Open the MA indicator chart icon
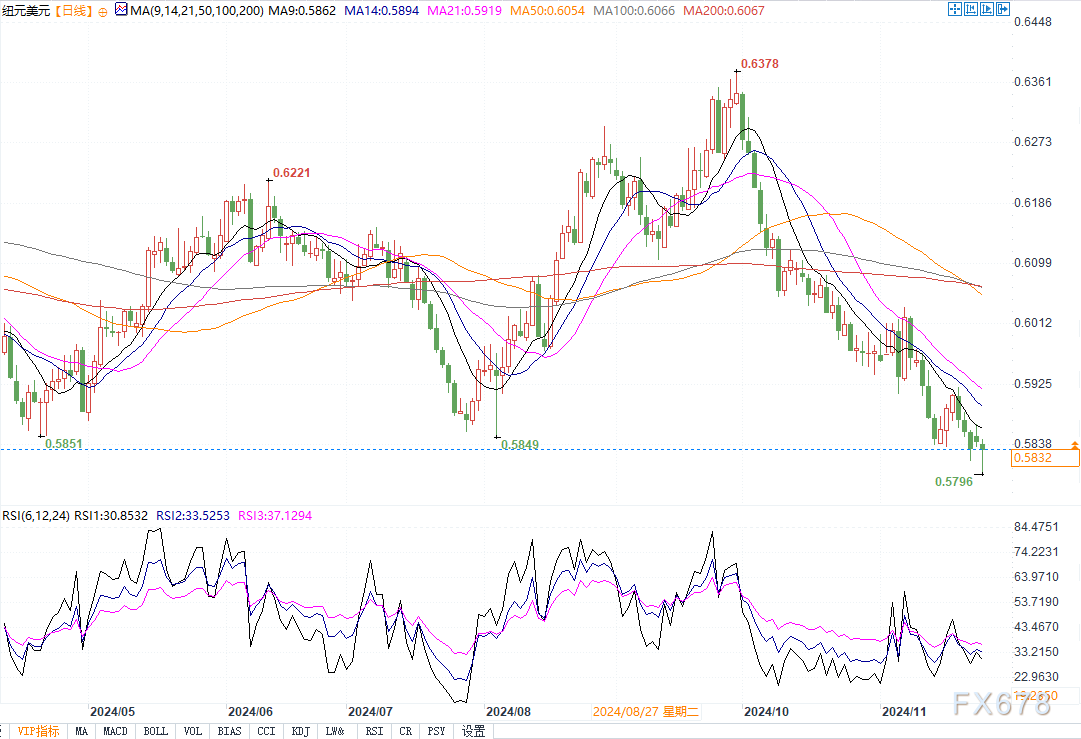This screenshot has width=1081, height=739. pos(121,11)
